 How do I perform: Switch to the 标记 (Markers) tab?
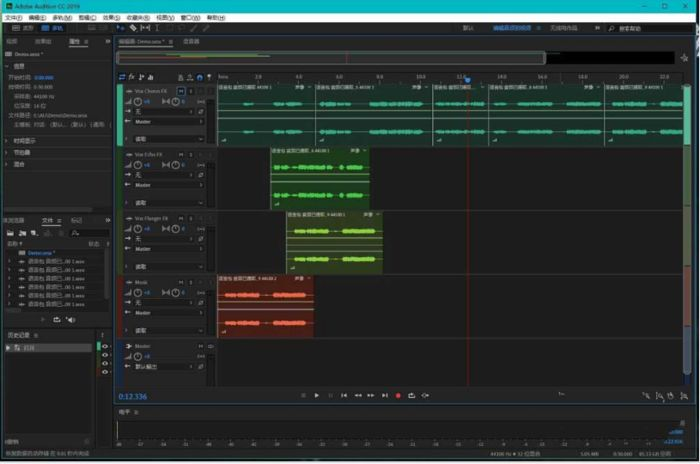click(76, 221)
